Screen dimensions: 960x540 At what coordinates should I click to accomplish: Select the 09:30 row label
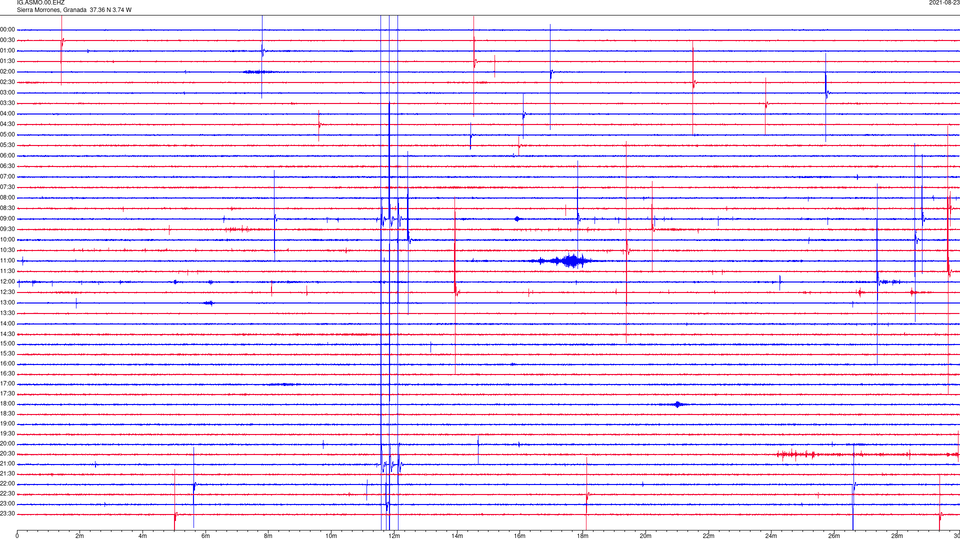pyautogui.click(x=8, y=229)
